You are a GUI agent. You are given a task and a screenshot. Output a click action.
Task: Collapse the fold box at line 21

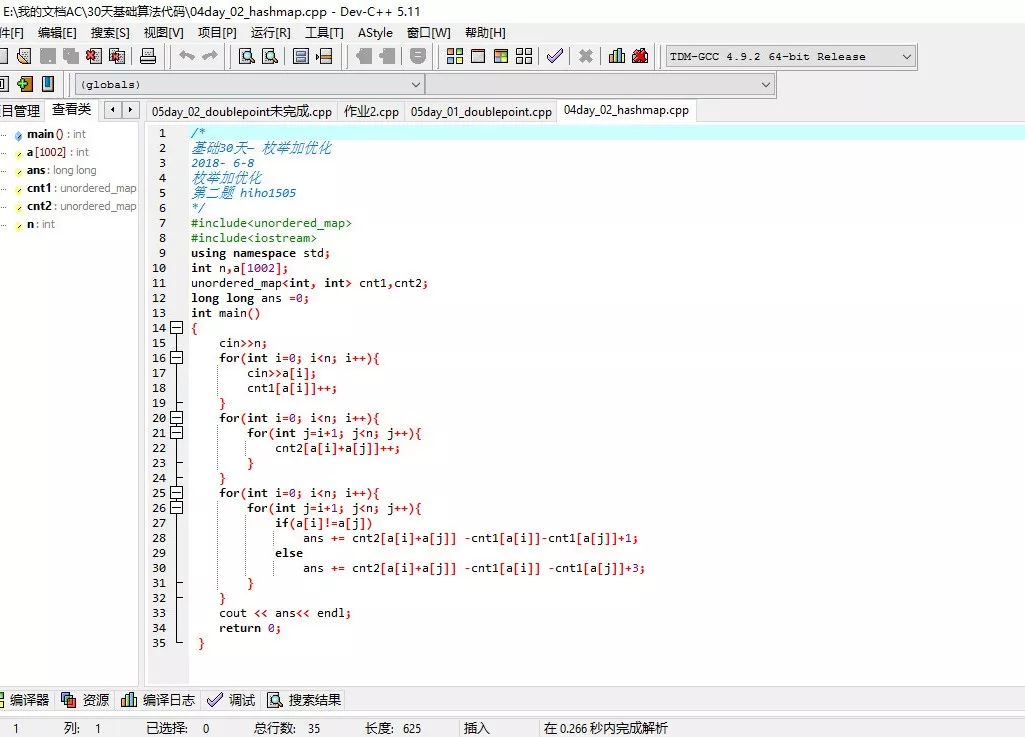(176, 433)
